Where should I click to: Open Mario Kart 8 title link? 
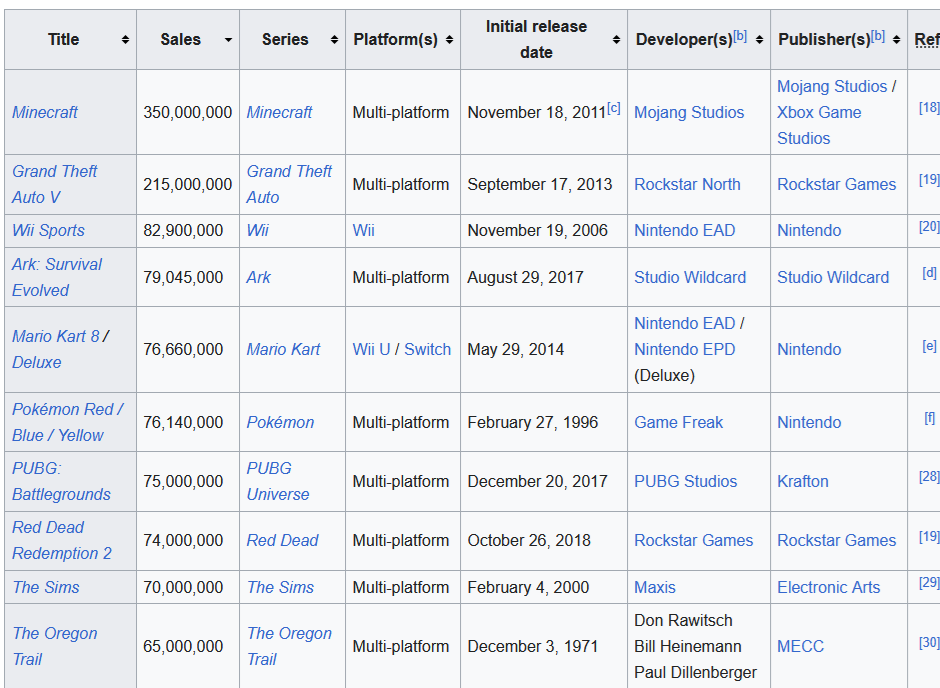(x=56, y=336)
